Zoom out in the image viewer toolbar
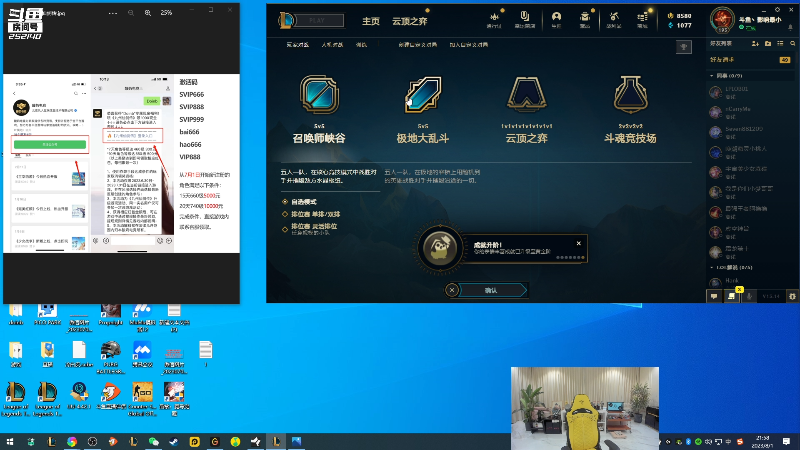This screenshot has height=450, width=800. (131, 13)
